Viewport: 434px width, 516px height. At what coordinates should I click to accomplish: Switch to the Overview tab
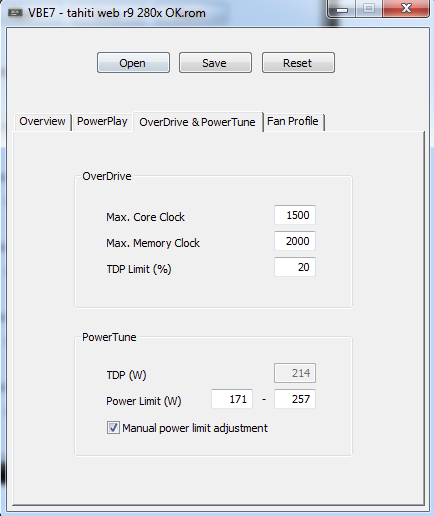43,121
